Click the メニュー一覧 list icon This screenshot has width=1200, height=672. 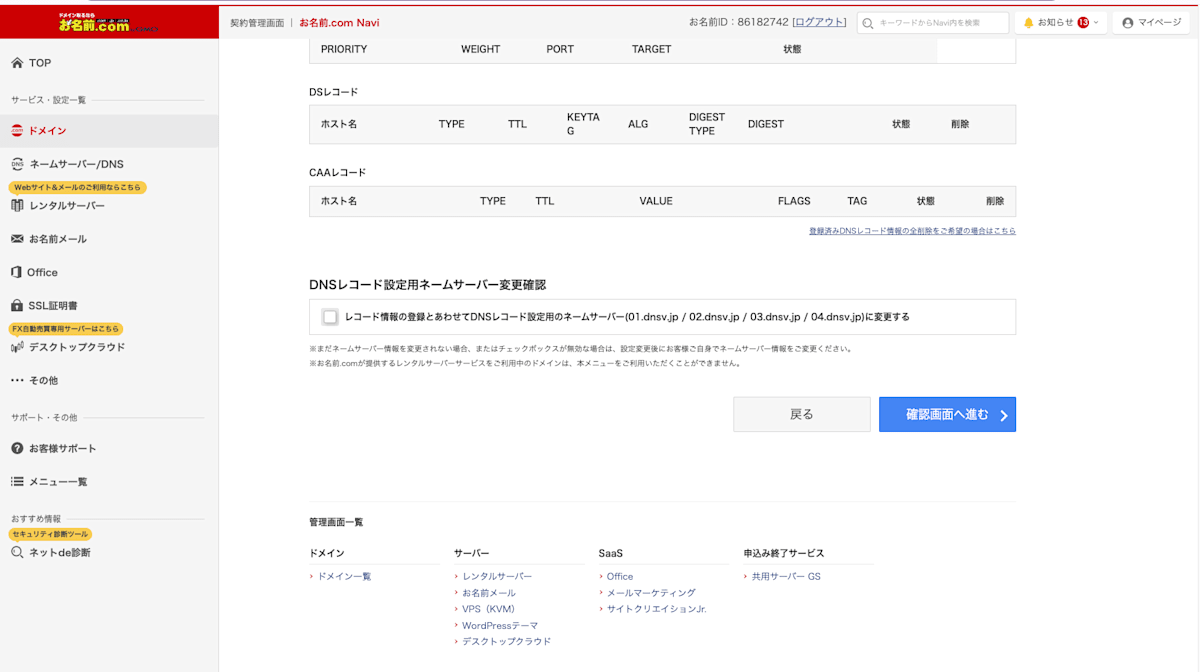17,481
